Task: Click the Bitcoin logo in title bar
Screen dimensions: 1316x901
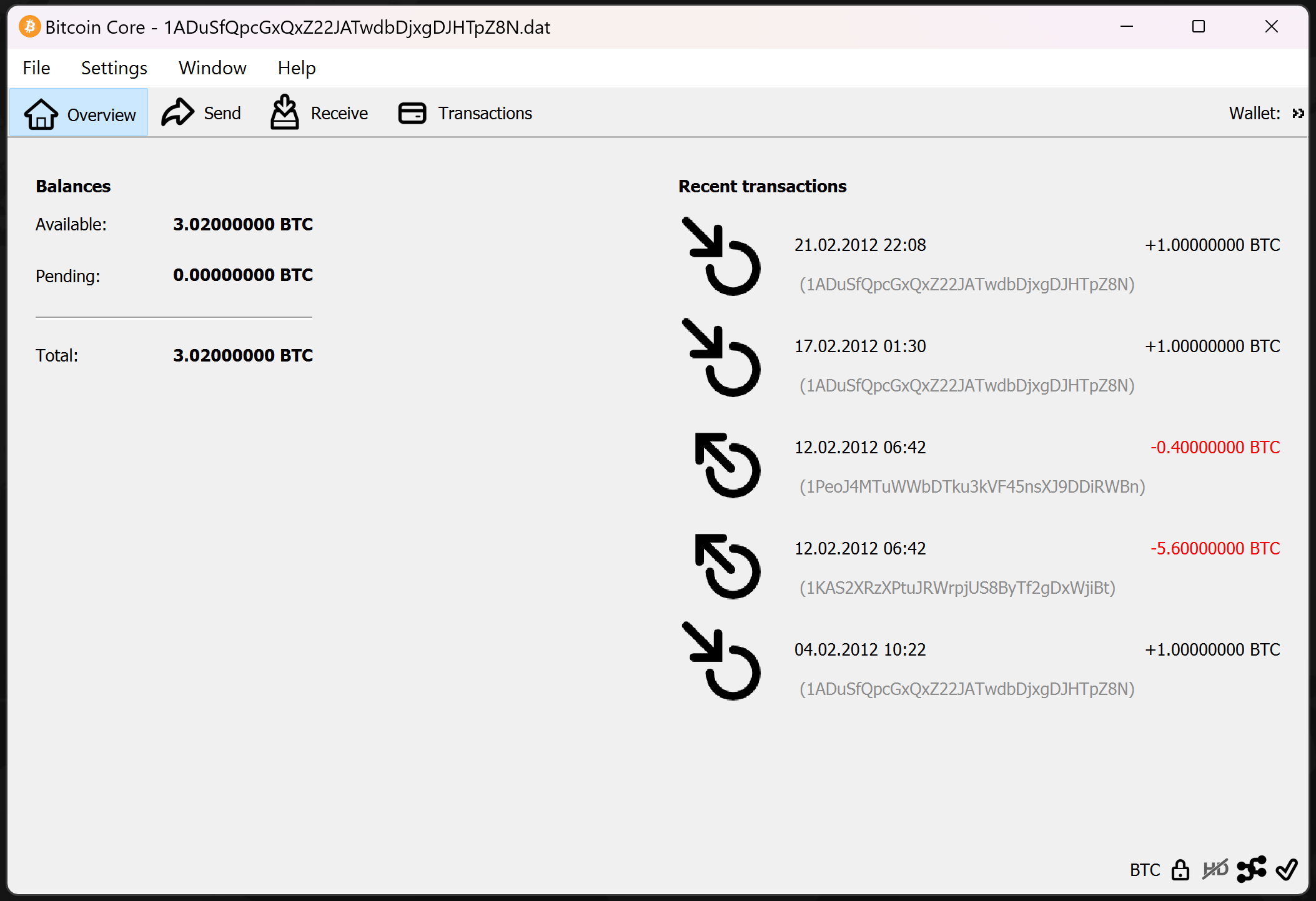Action: click(29, 27)
